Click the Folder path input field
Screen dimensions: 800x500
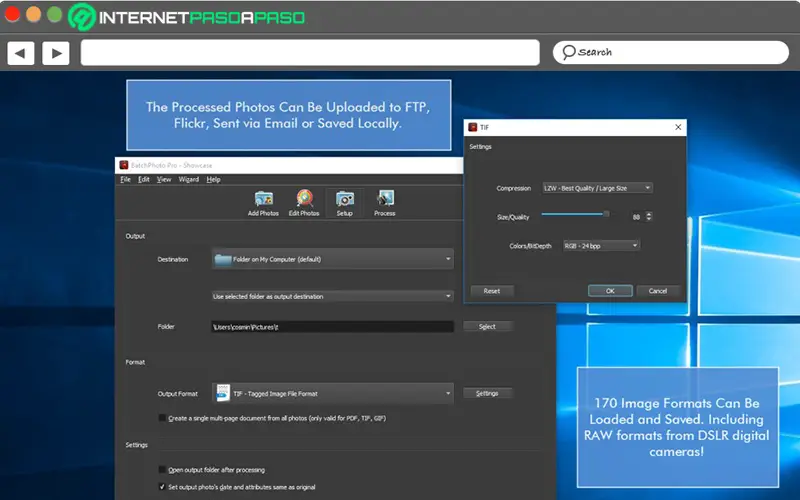tap(333, 327)
